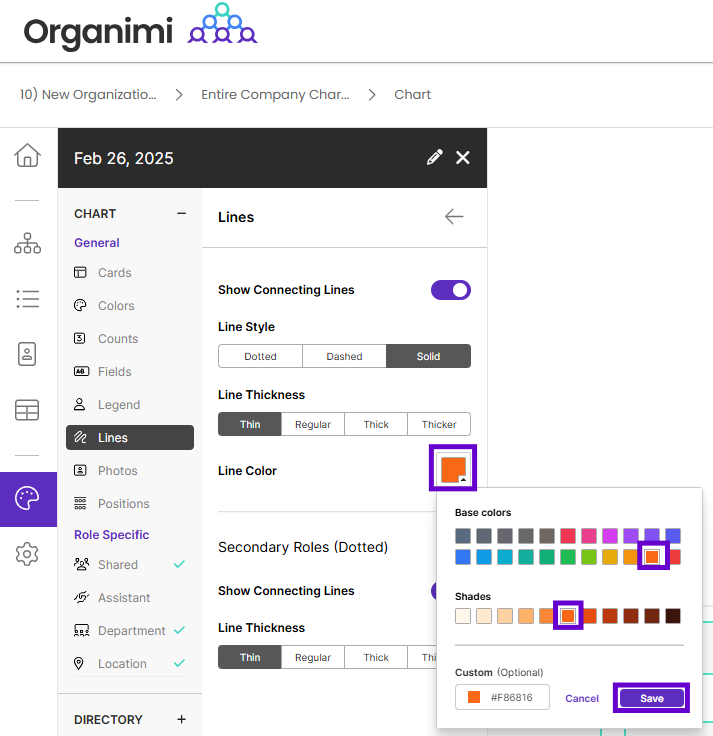Select the Dashed line style
This screenshot has height=736, width=713.
pyautogui.click(x=344, y=356)
